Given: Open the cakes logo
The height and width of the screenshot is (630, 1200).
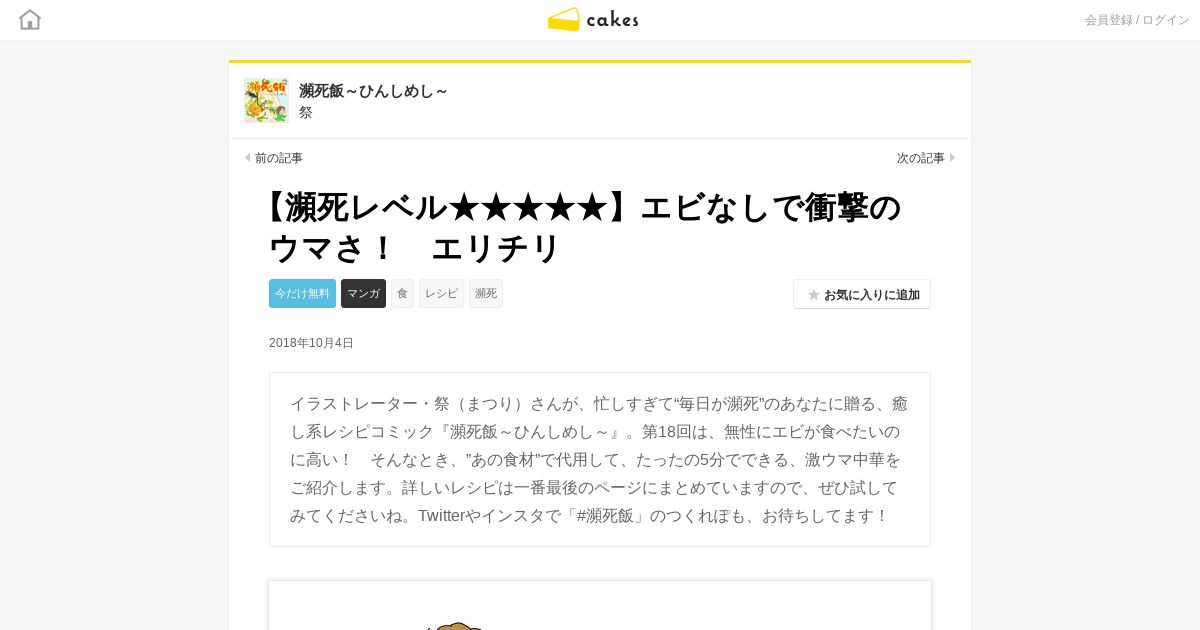Looking at the screenshot, I should pyautogui.click(x=593, y=19).
